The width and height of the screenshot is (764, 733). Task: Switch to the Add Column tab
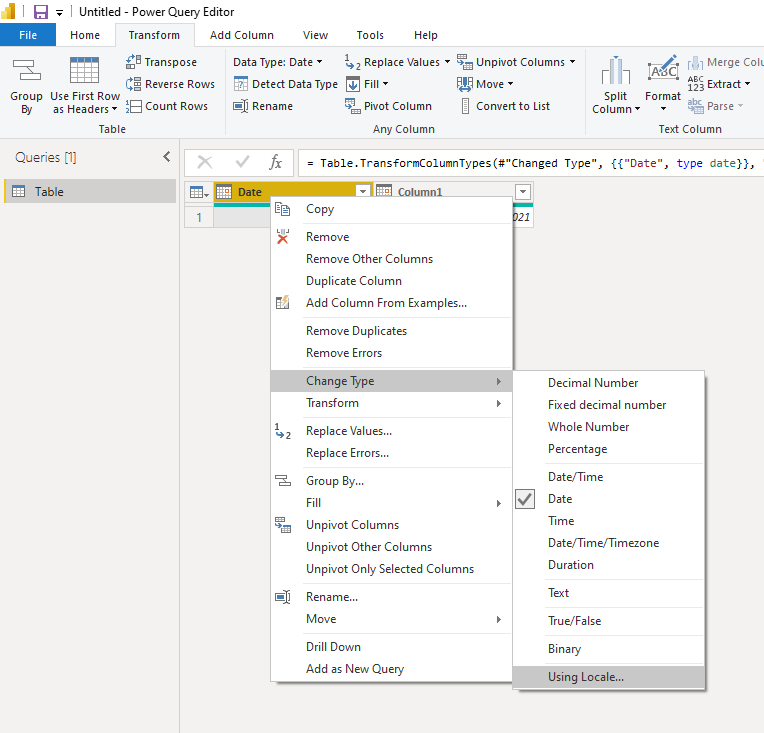tap(242, 35)
